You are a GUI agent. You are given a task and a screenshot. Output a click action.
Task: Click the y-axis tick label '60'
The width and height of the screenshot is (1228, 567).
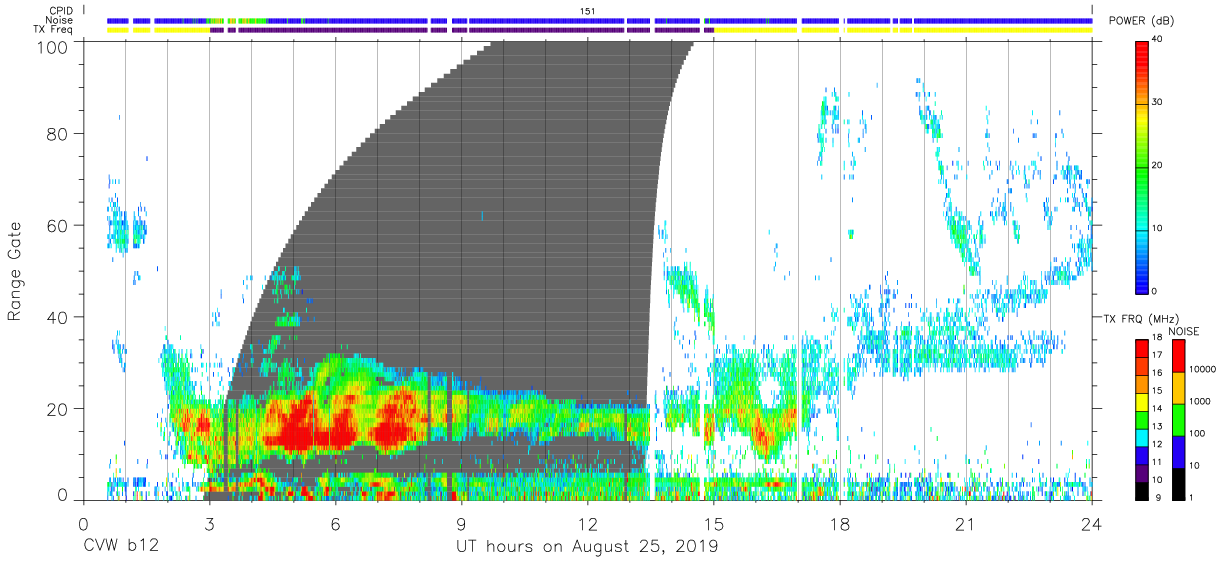click(x=58, y=225)
